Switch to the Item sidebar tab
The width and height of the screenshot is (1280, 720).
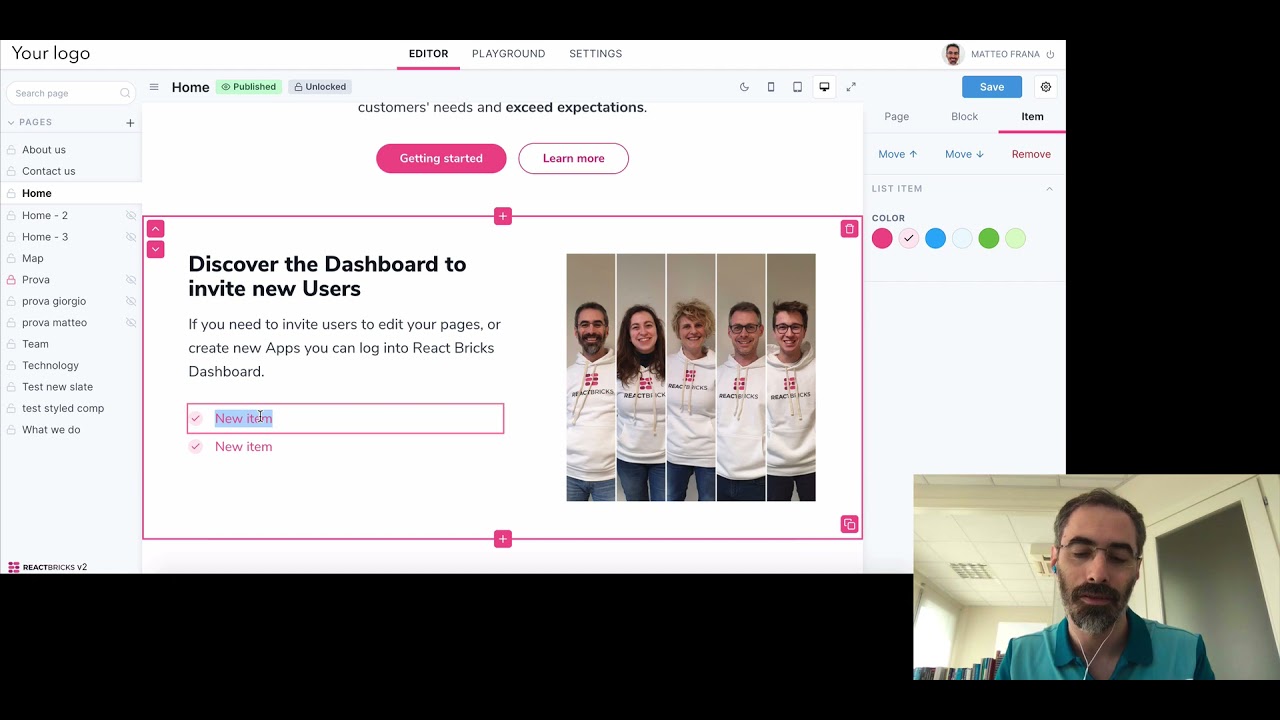[1032, 116]
